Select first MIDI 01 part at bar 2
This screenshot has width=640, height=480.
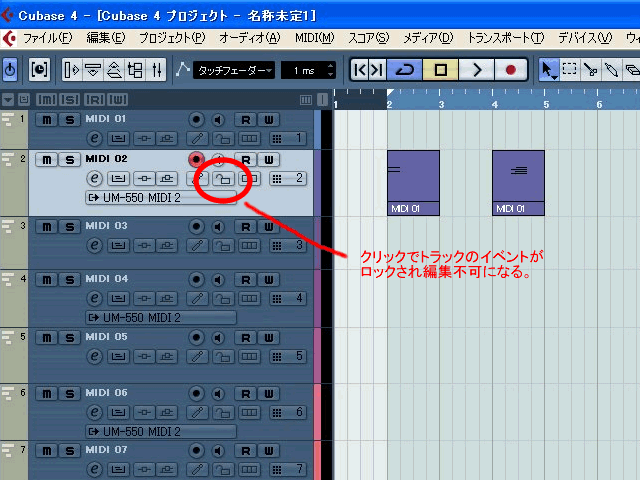pyautogui.click(x=413, y=182)
